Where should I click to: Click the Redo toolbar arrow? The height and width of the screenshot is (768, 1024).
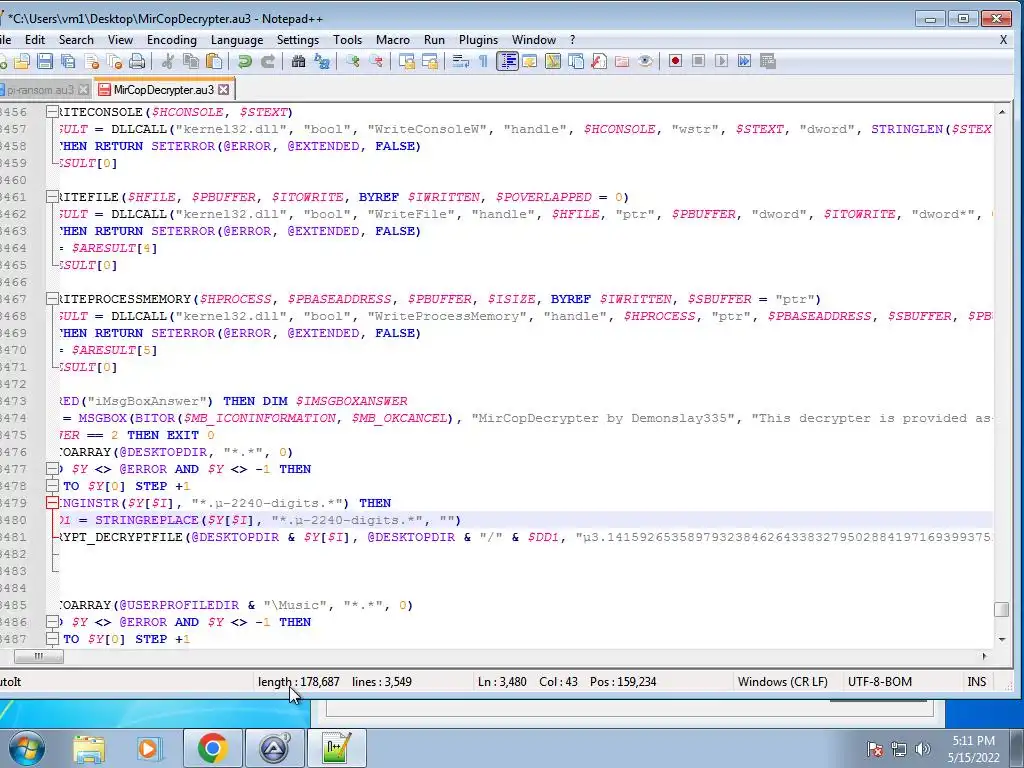(268, 61)
